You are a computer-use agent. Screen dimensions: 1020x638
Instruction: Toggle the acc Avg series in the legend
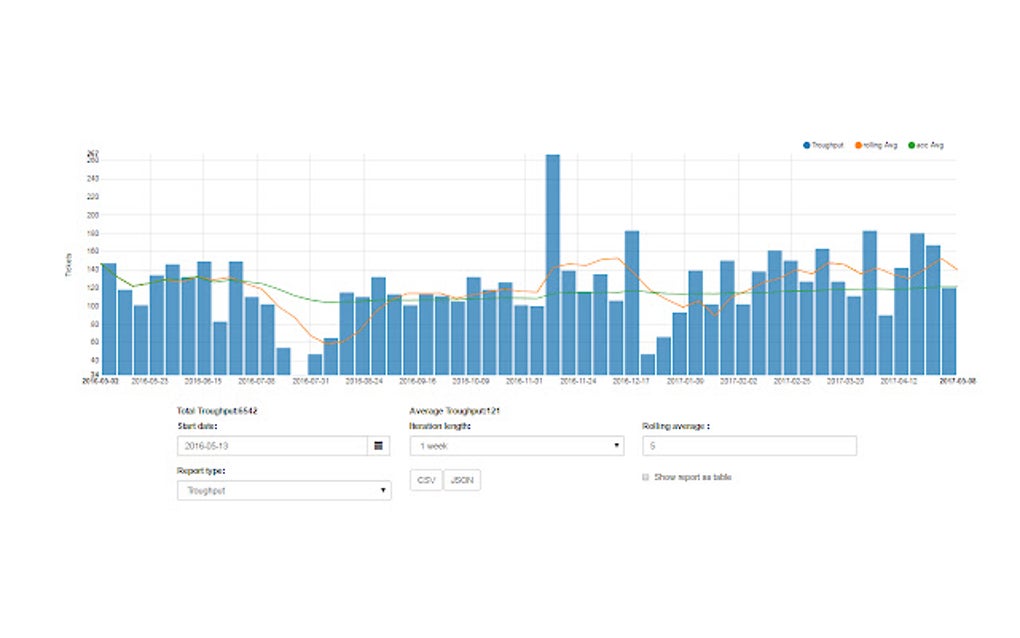tap(926, 145)
